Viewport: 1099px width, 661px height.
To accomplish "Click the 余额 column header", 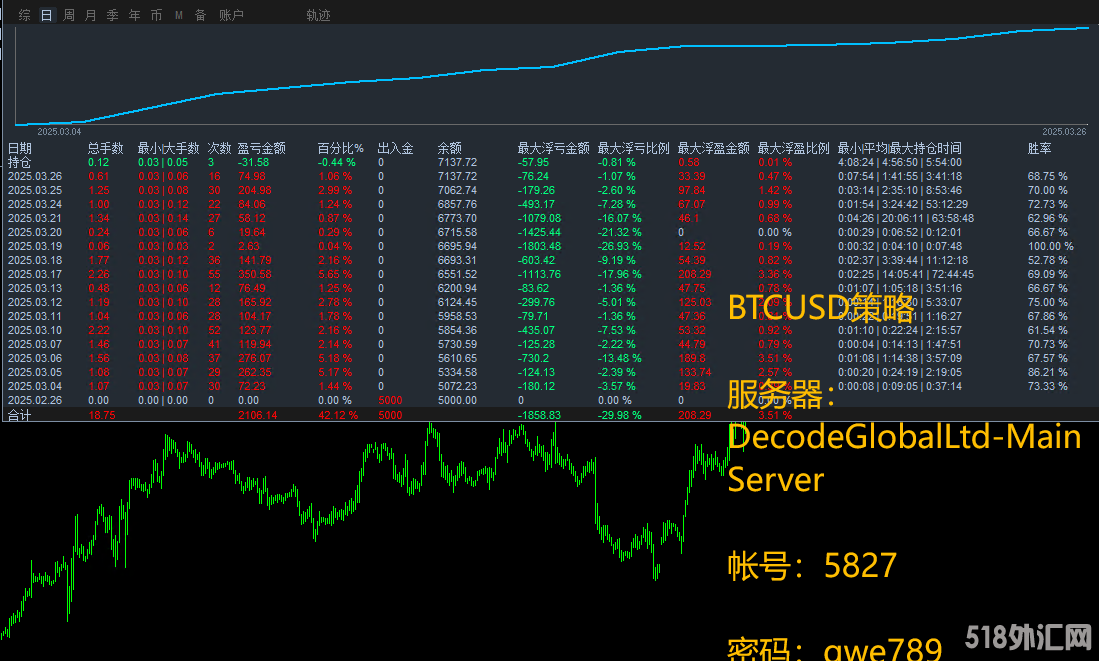I will (449, 148).
